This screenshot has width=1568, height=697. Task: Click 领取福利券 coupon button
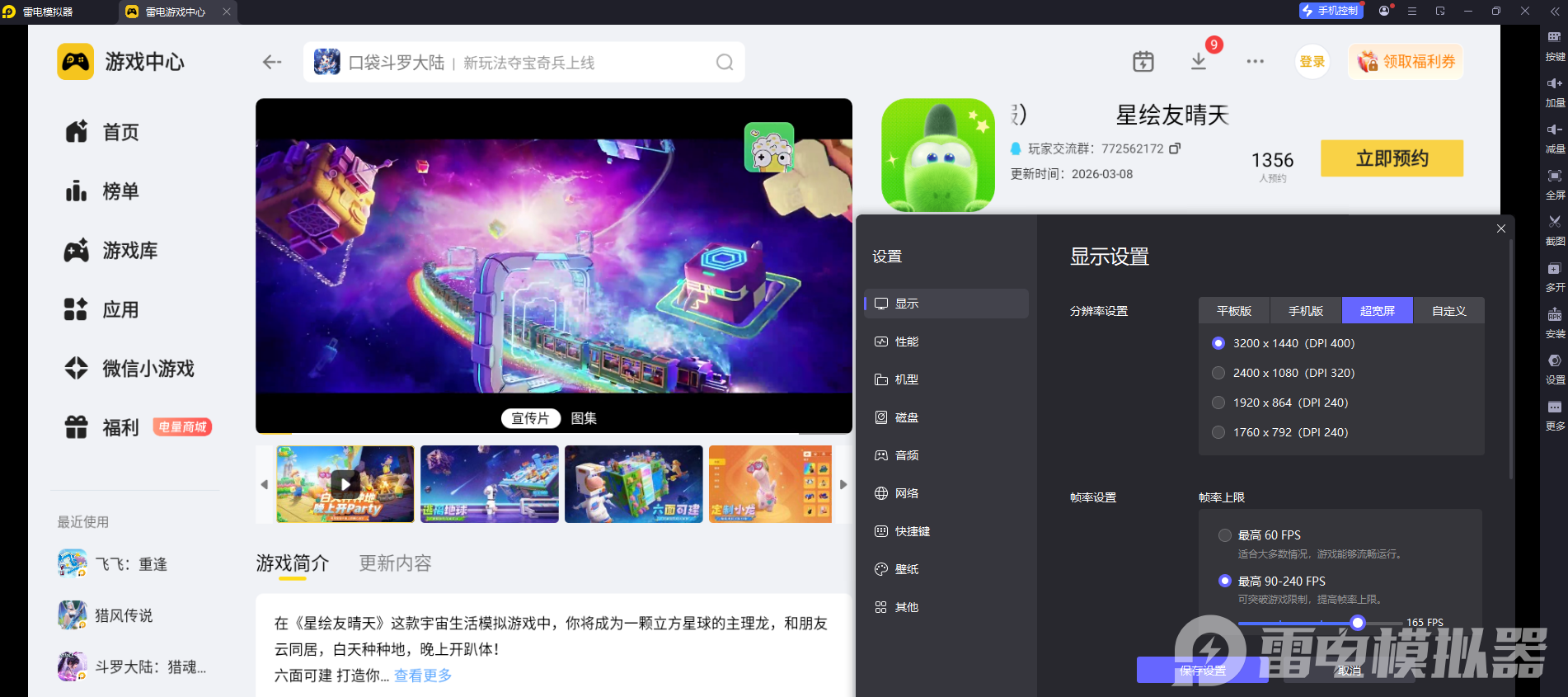(1406, 62)
